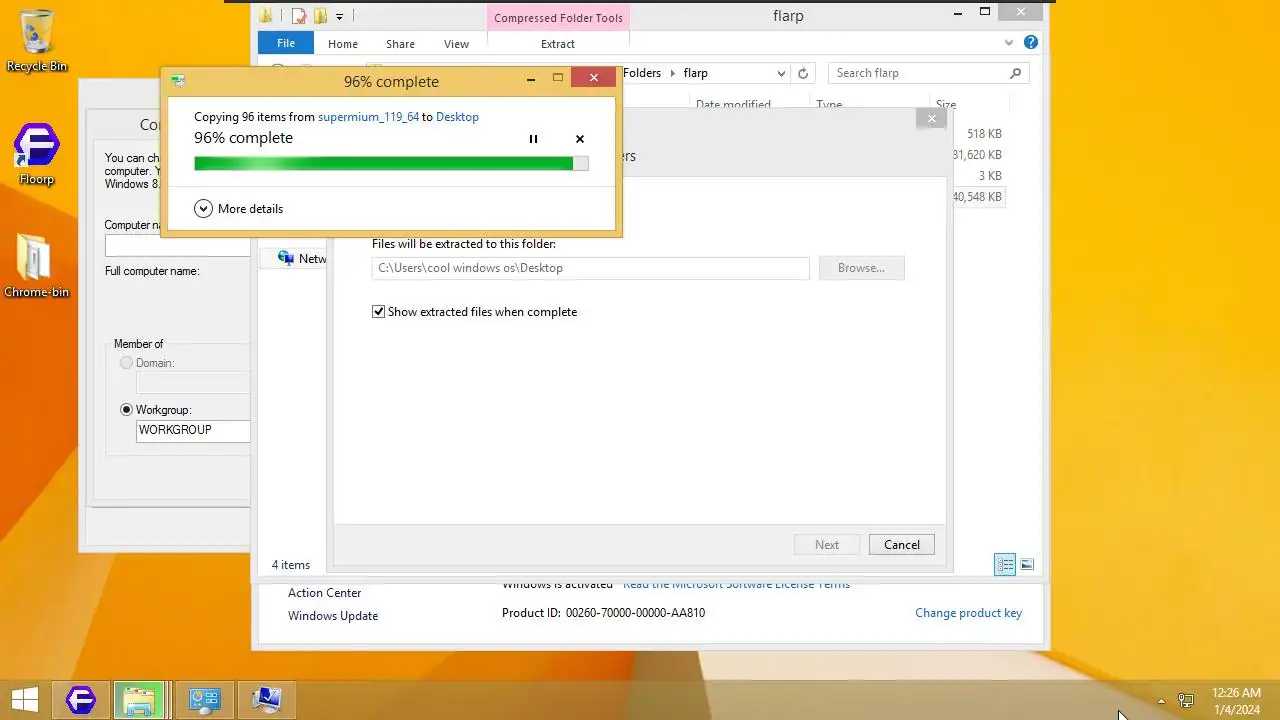Open the File tab in flarp window
Viewport: 1280px width, 720px height.
(286, 43)
